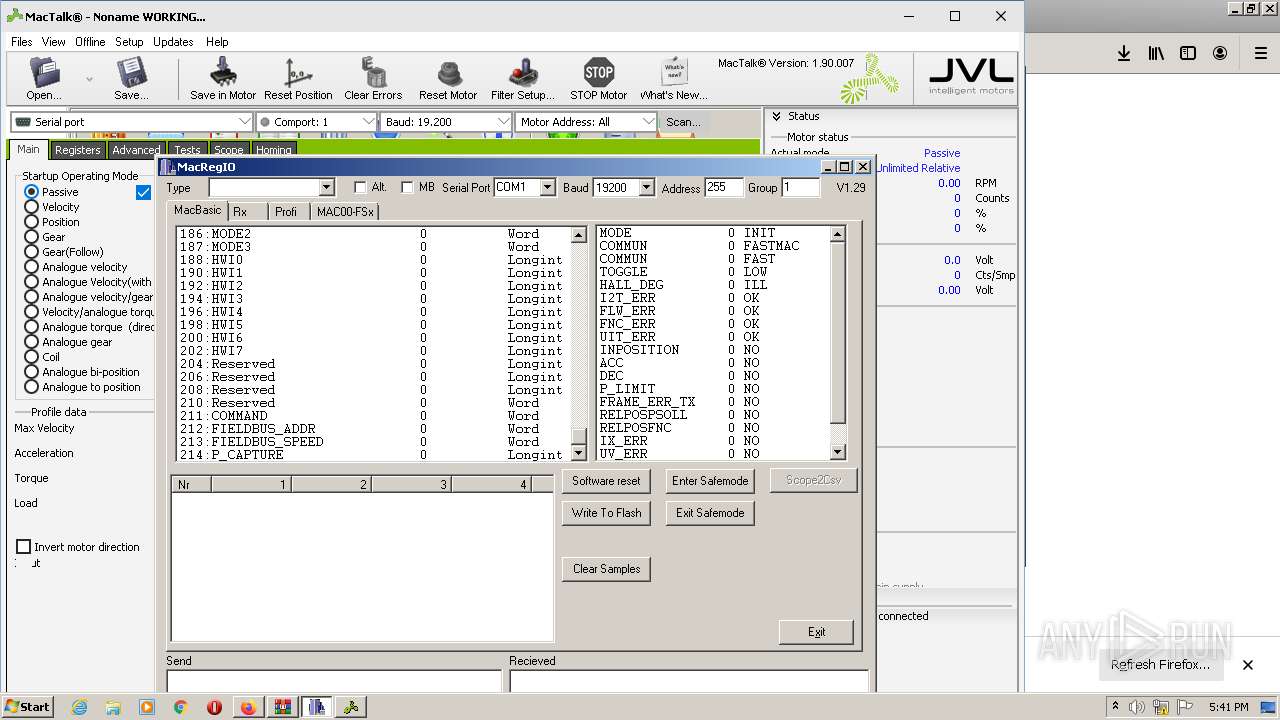Image resolution: width=1280 pixels, height=720 pixels.
Task: Open the Motor Address: All dropdown
Action: (x=586, y=122)
